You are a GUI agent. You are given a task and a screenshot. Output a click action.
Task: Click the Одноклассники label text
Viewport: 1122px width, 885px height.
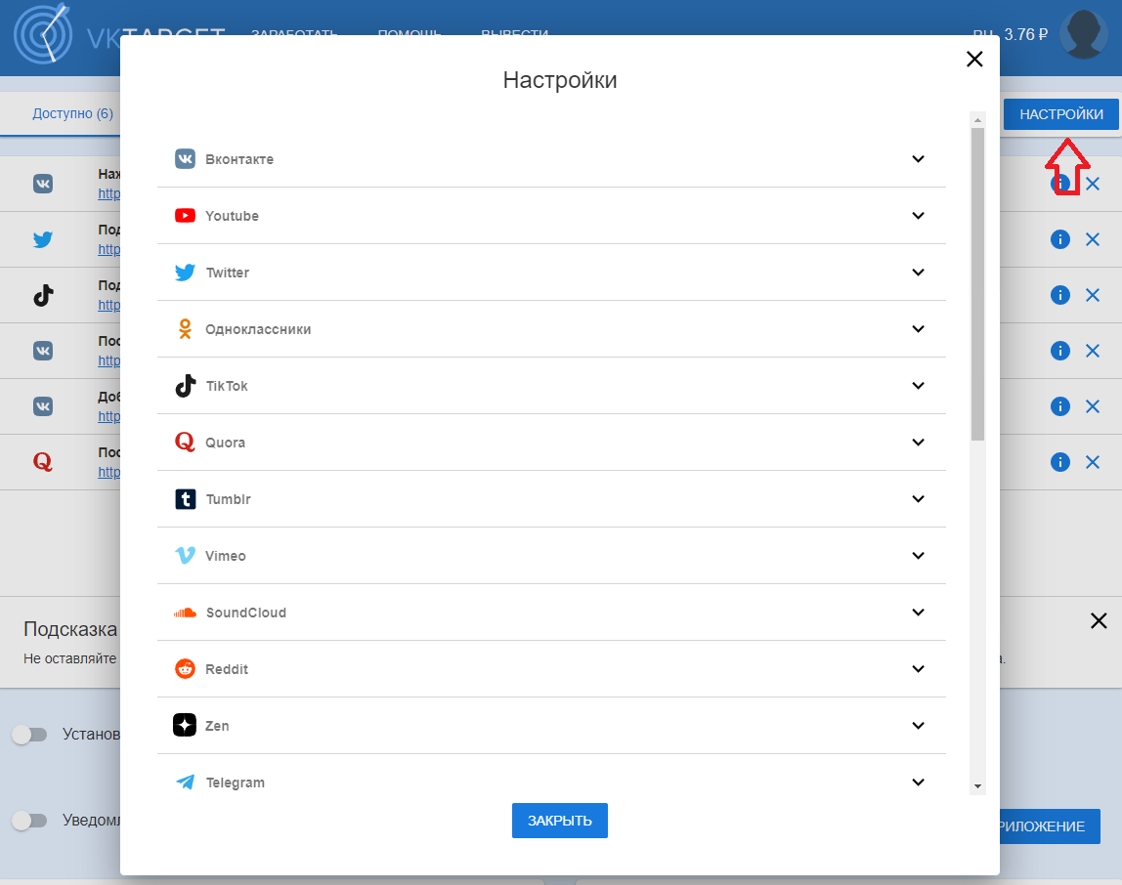point(258,329)
